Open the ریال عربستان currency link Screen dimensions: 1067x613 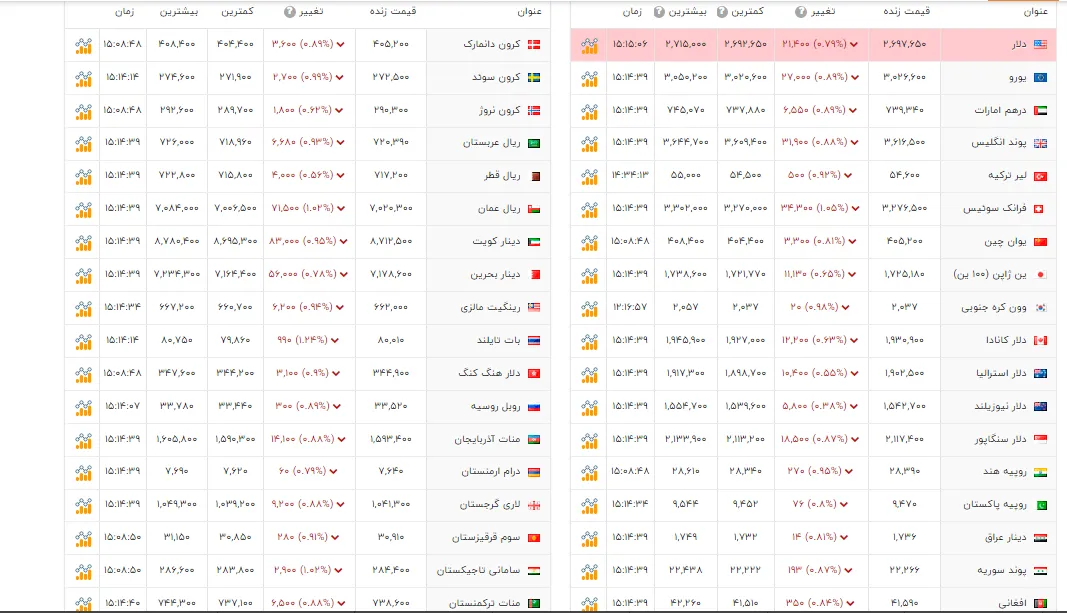coord(492,143)
